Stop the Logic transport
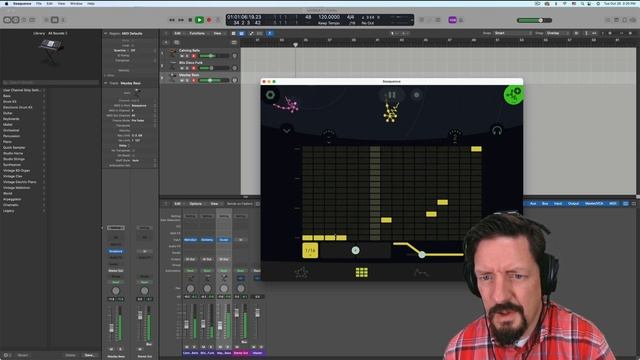640x360 pixels. pos(190,20)
